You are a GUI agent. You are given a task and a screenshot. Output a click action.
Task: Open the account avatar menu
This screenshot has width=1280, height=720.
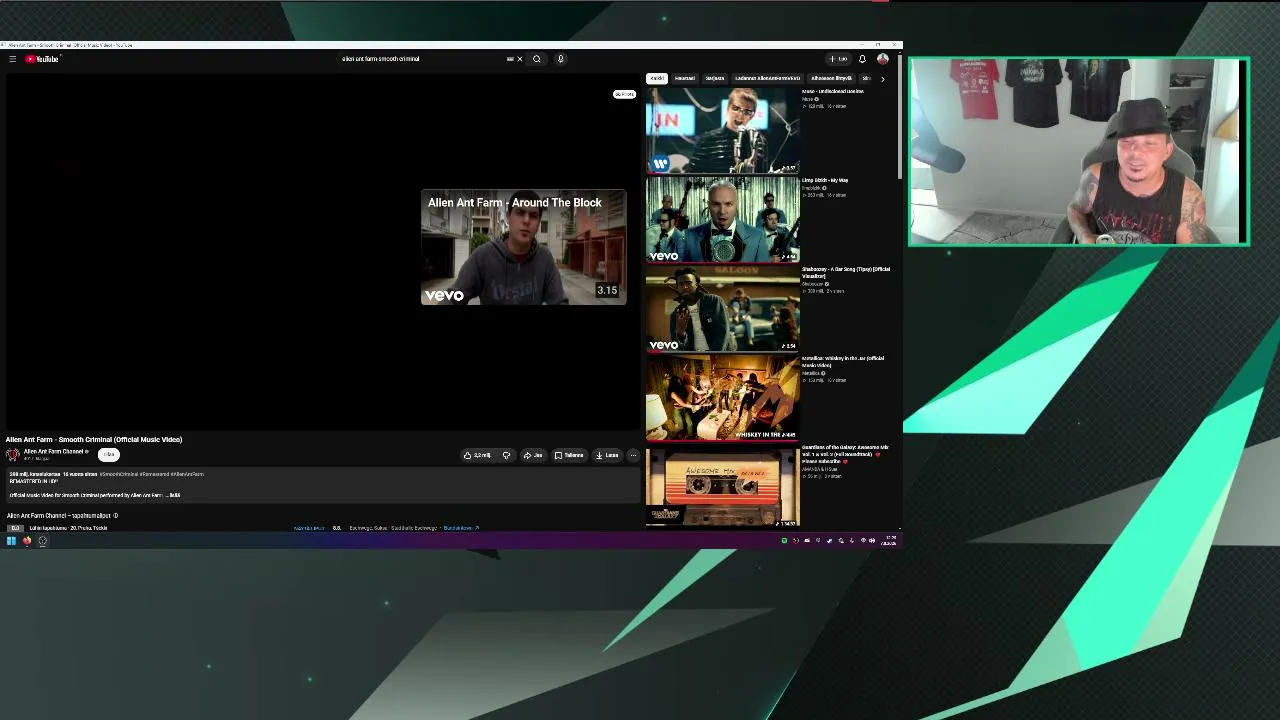[x=883, y=59]
